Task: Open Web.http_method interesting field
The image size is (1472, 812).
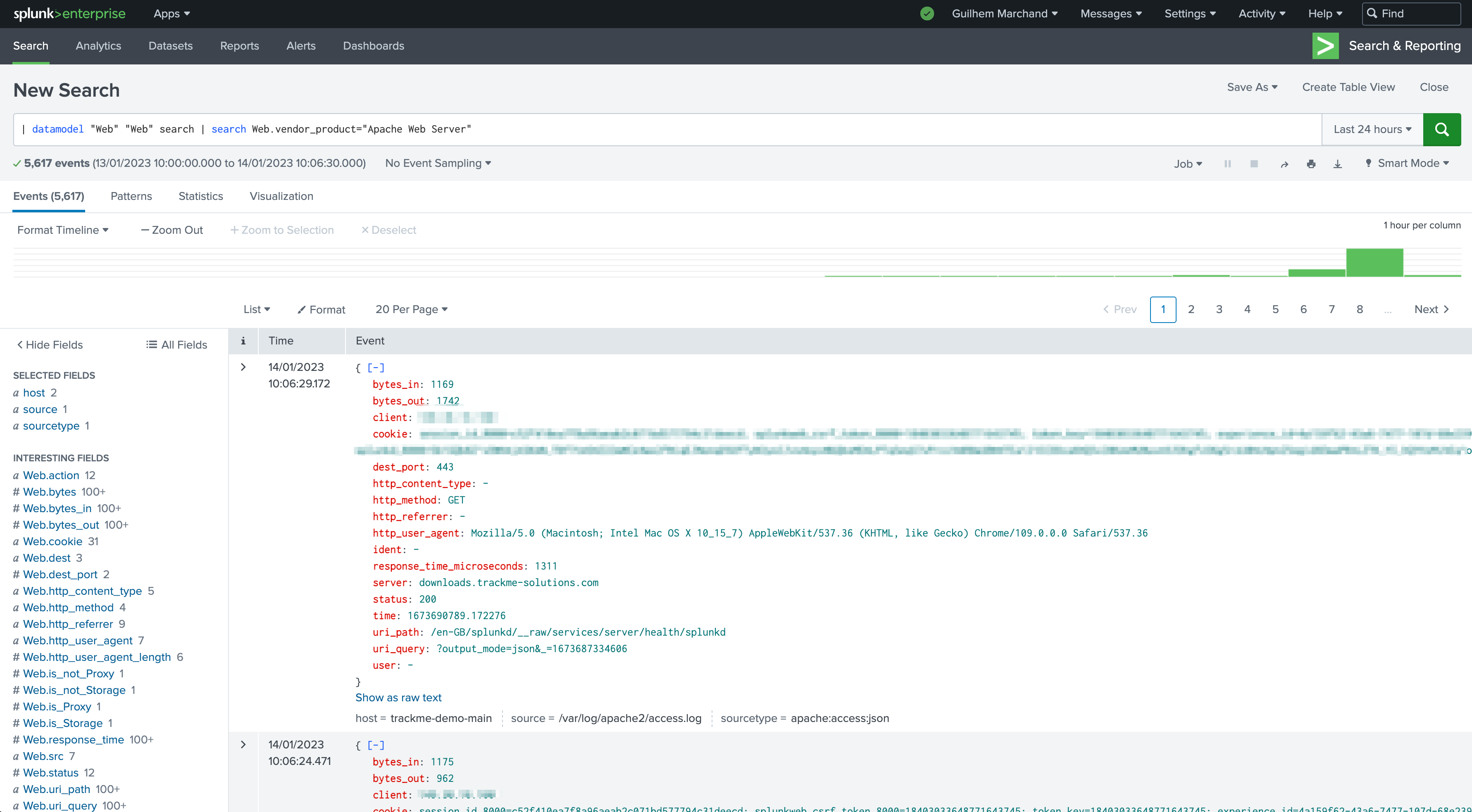Action: coord(68,608)
